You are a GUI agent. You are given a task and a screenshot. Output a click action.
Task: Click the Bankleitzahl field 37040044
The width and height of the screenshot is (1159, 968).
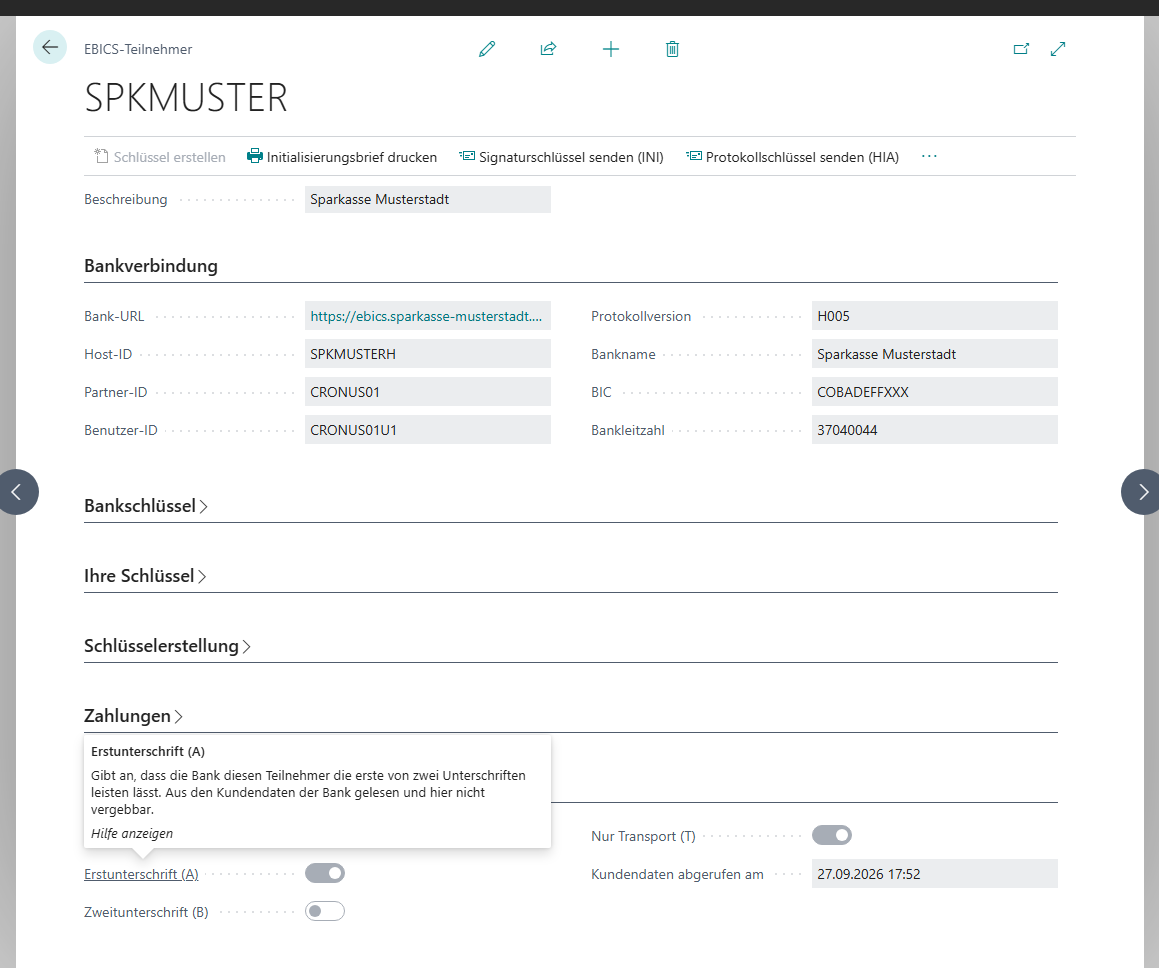[x=934, y=430]
